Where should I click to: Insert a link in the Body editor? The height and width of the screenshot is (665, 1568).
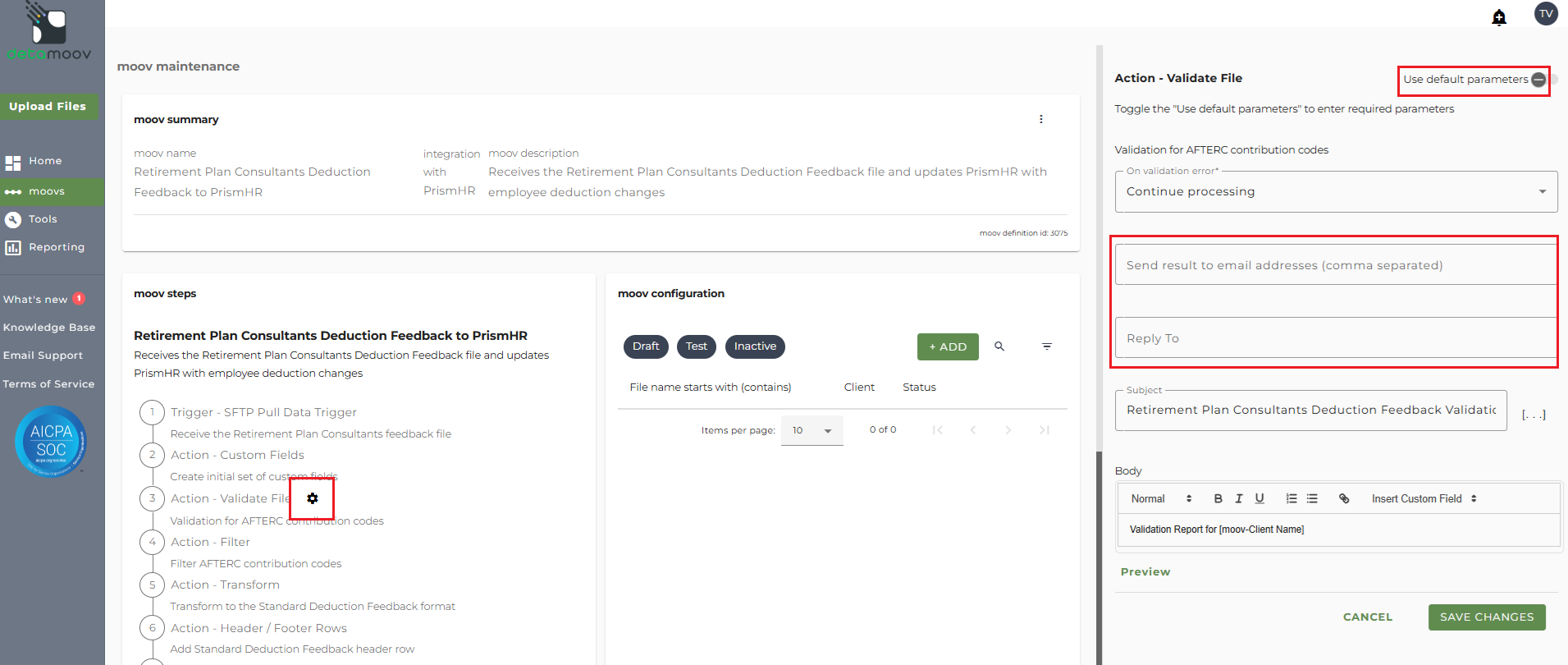click(x=1344, y=498)
